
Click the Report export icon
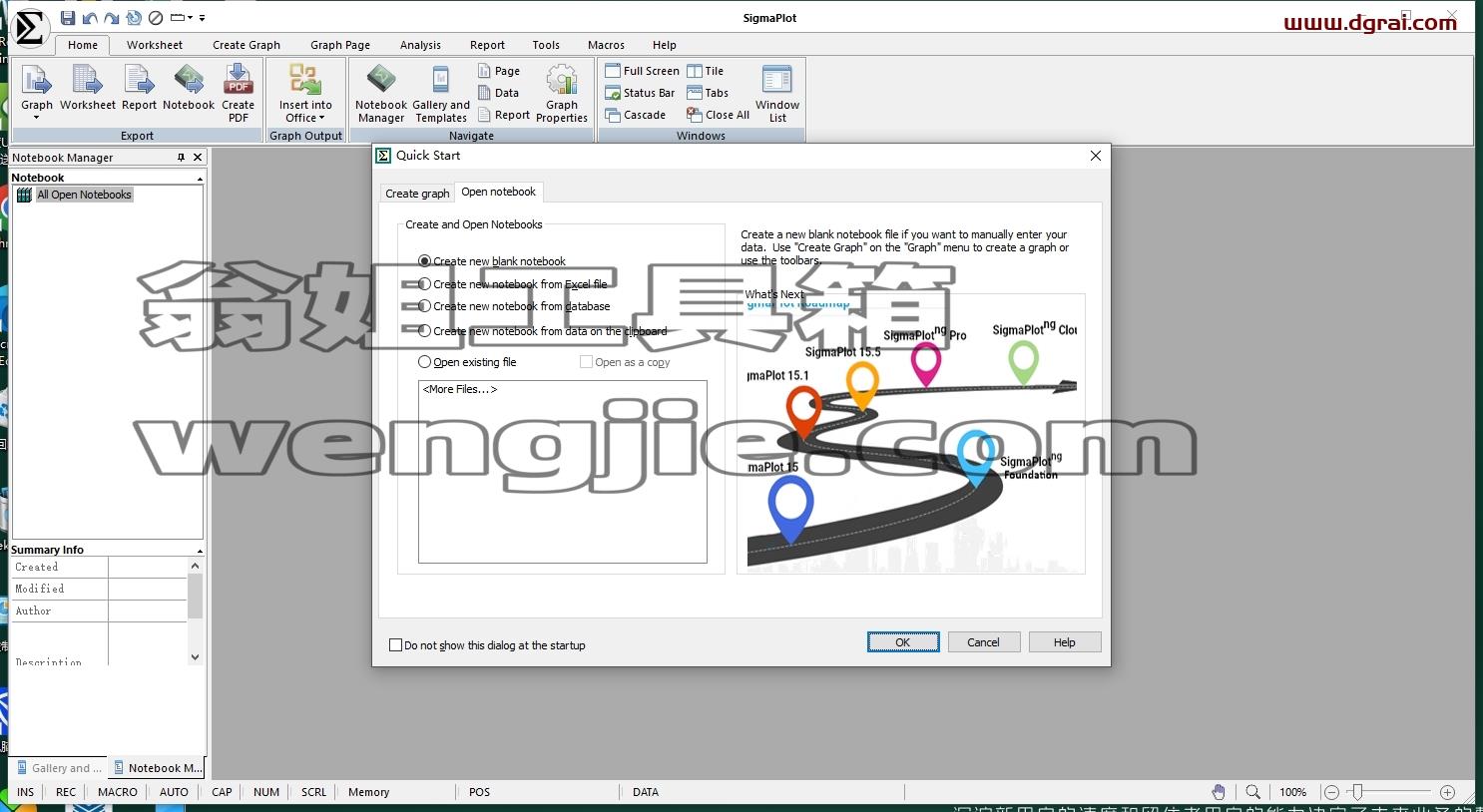click(x=139, y=88)
